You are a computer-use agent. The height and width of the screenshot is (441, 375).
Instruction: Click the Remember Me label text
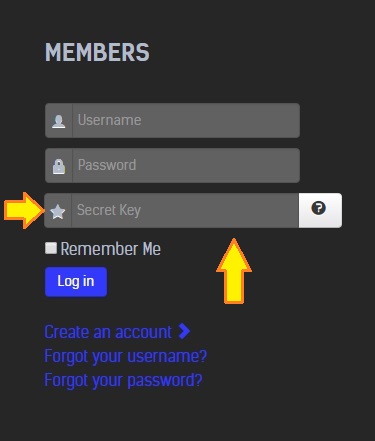[111, 249]
